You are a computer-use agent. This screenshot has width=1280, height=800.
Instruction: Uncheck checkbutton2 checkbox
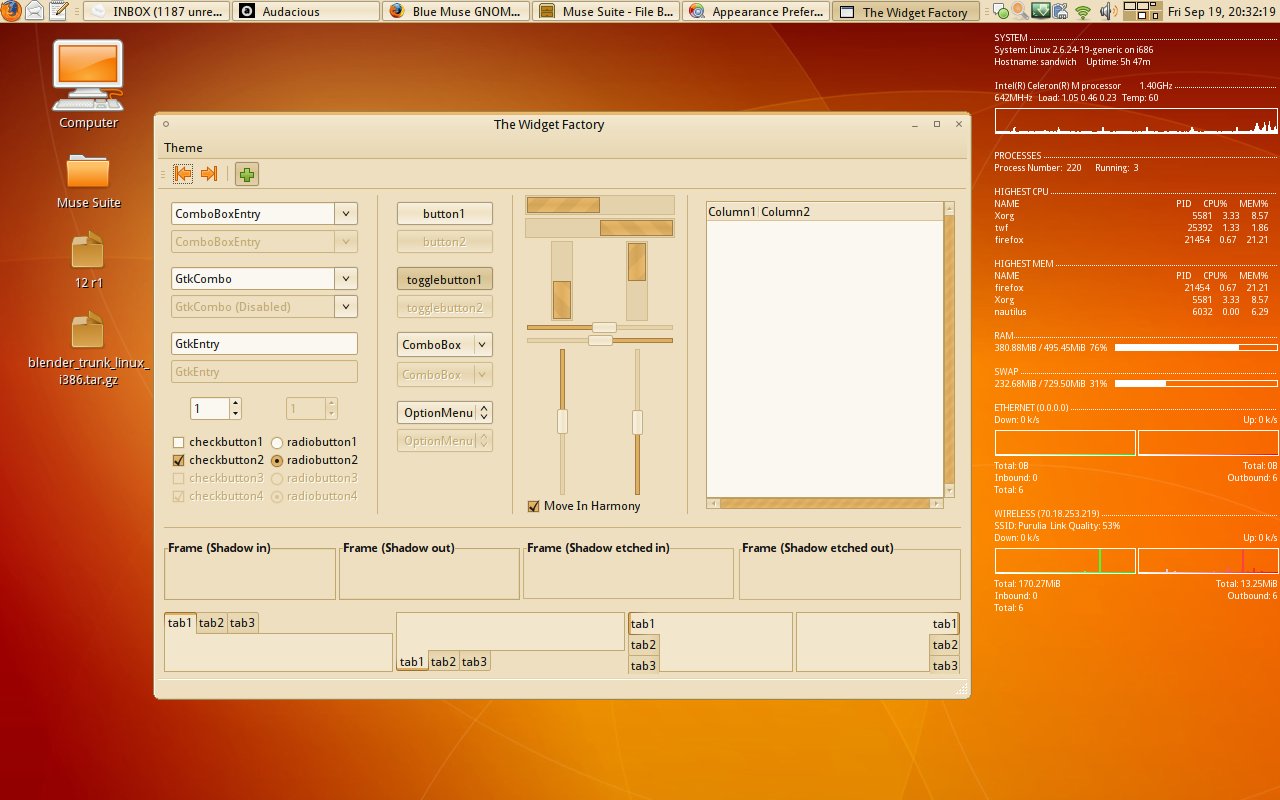click(x=178, y=460)
